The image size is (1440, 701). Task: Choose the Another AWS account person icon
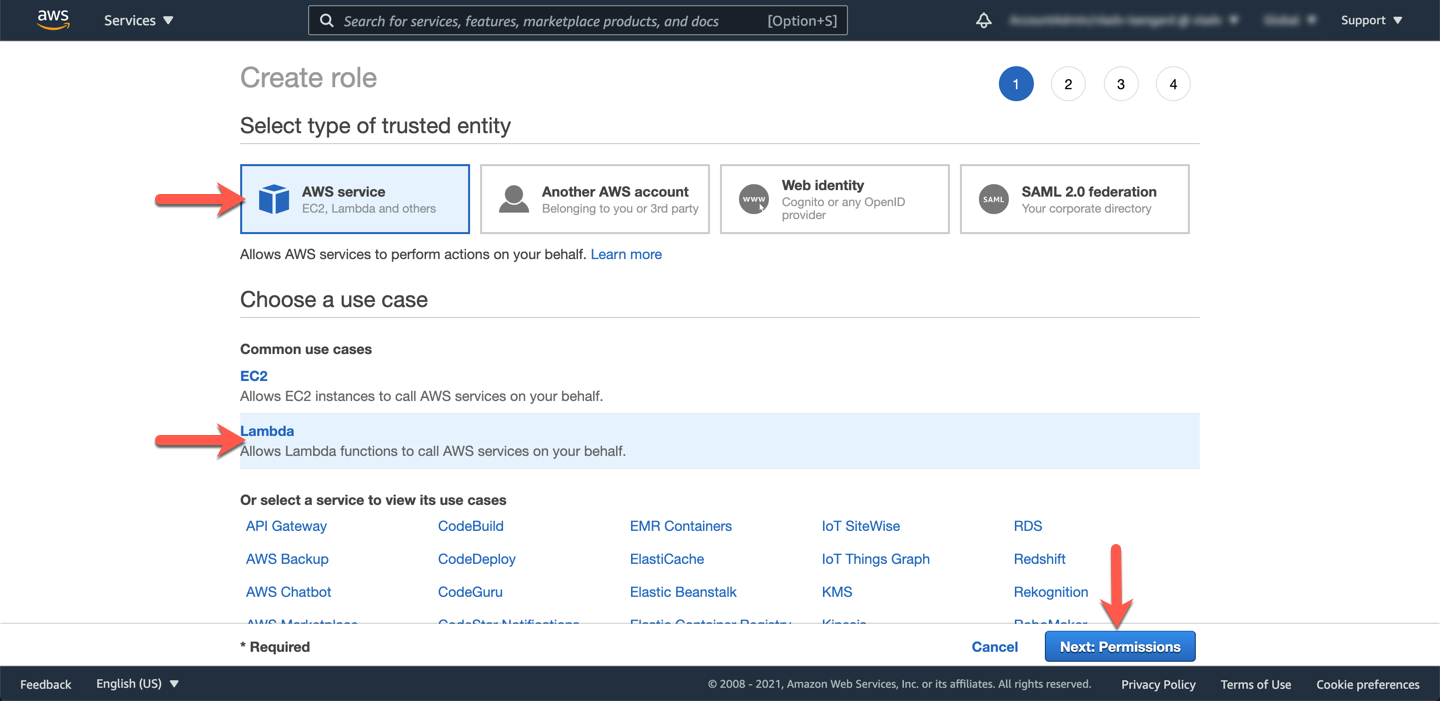(x=514, y=199)
